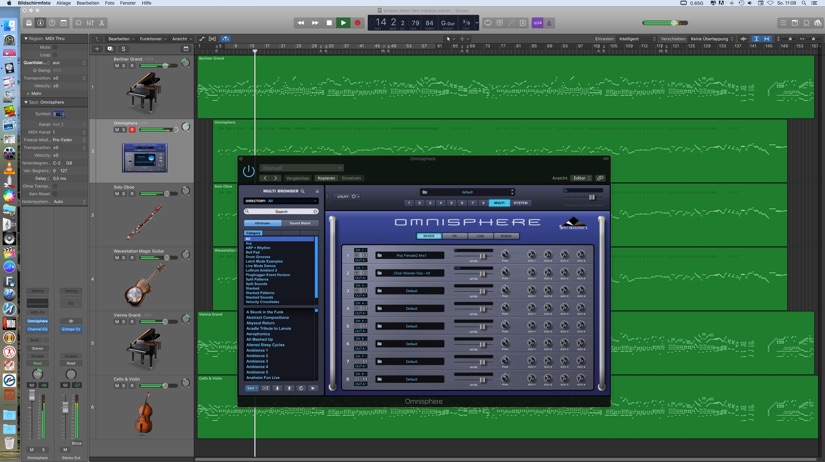The image size is (825, 462).
Task: Toggle the Inspector button in the toolbar
Action: 41,23
